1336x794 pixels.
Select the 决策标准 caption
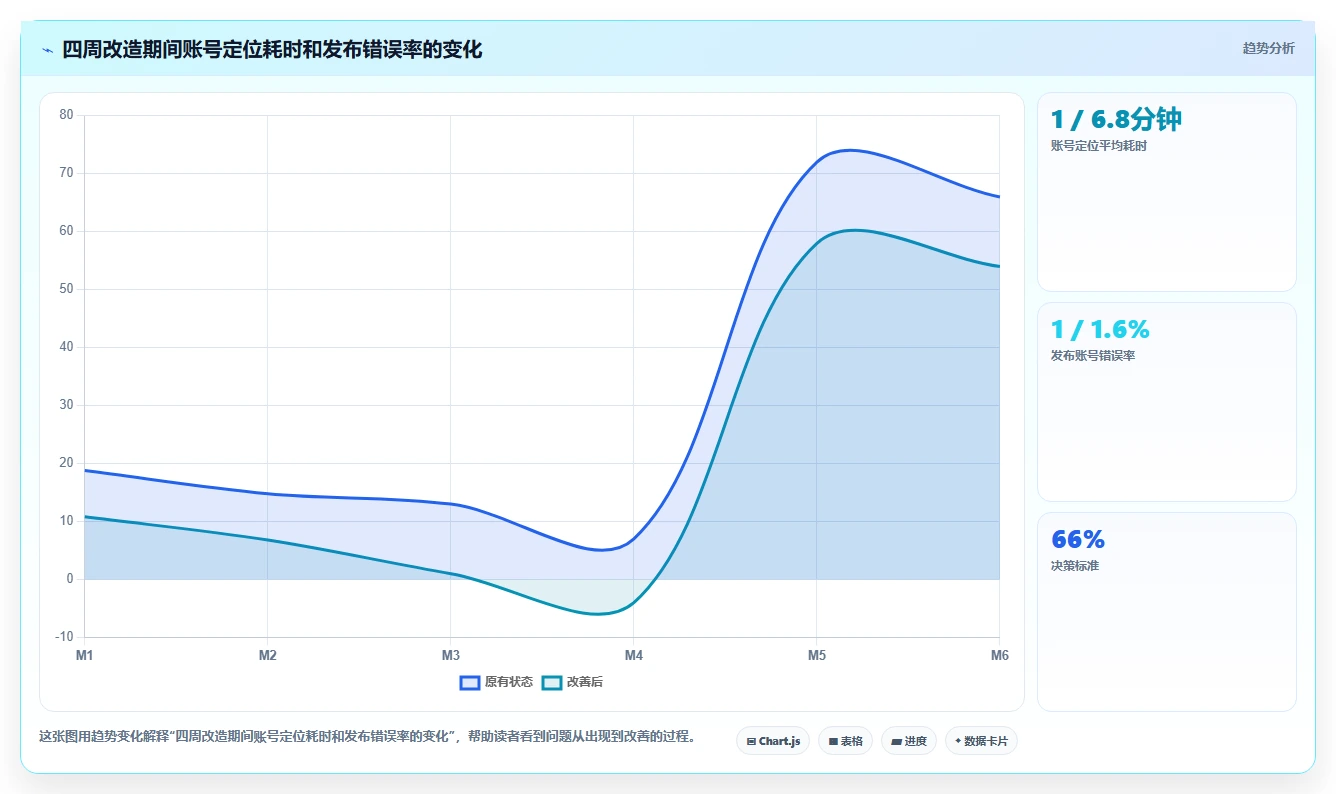[x=1074, y=566]
